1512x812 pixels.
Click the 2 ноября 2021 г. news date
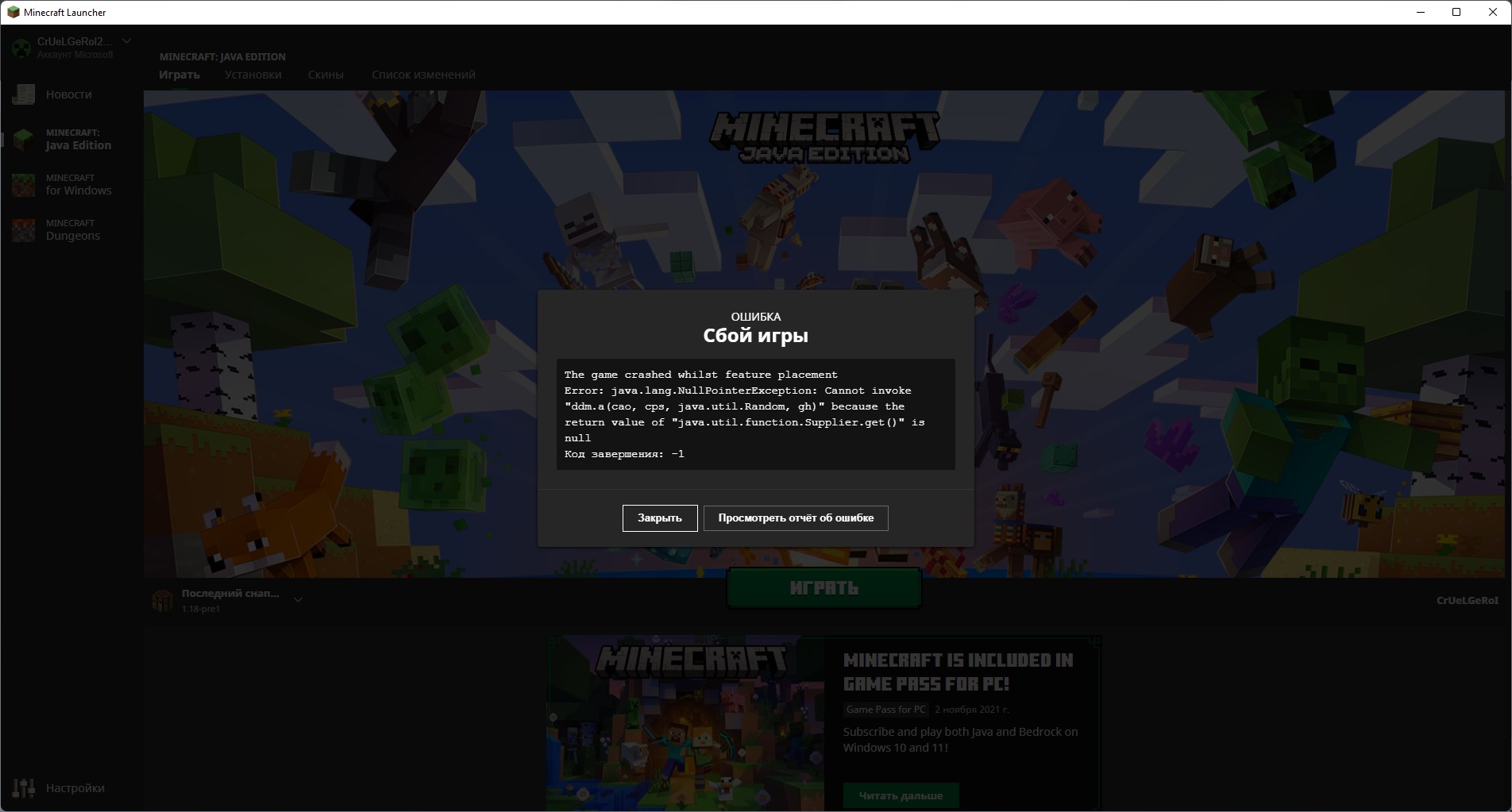point(972,710)
